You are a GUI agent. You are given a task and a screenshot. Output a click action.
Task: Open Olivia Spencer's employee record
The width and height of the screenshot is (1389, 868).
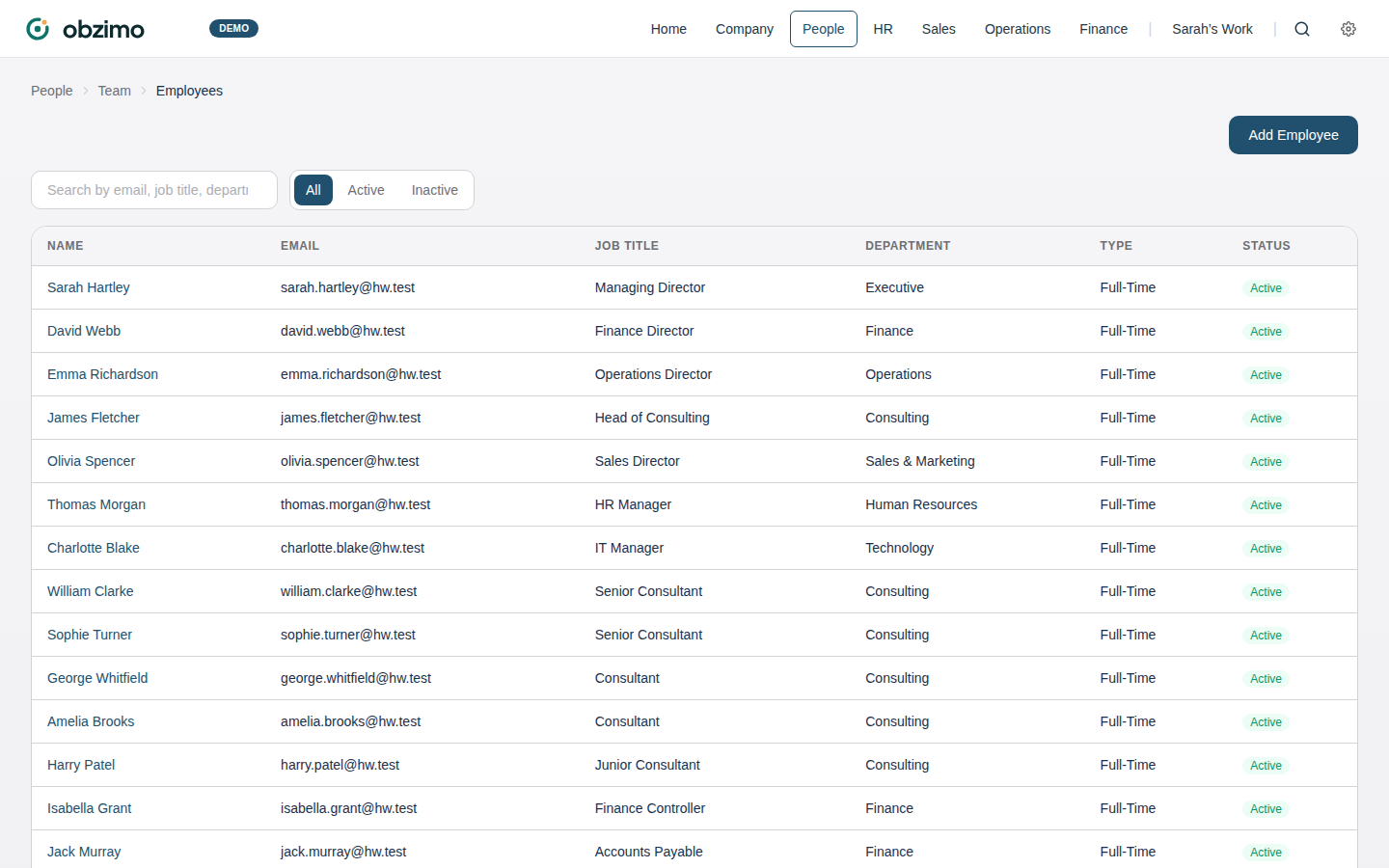pos(92,461)
